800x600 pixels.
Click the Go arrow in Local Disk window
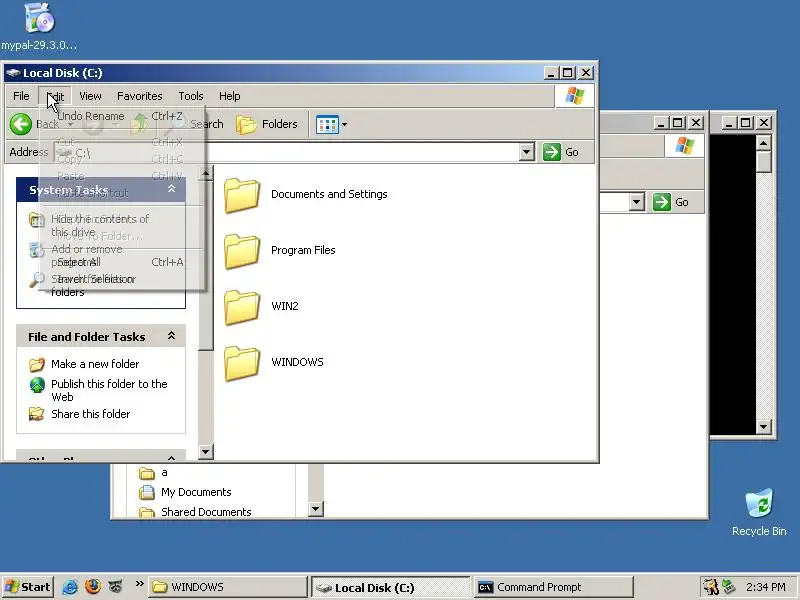(x=552, y=152)
